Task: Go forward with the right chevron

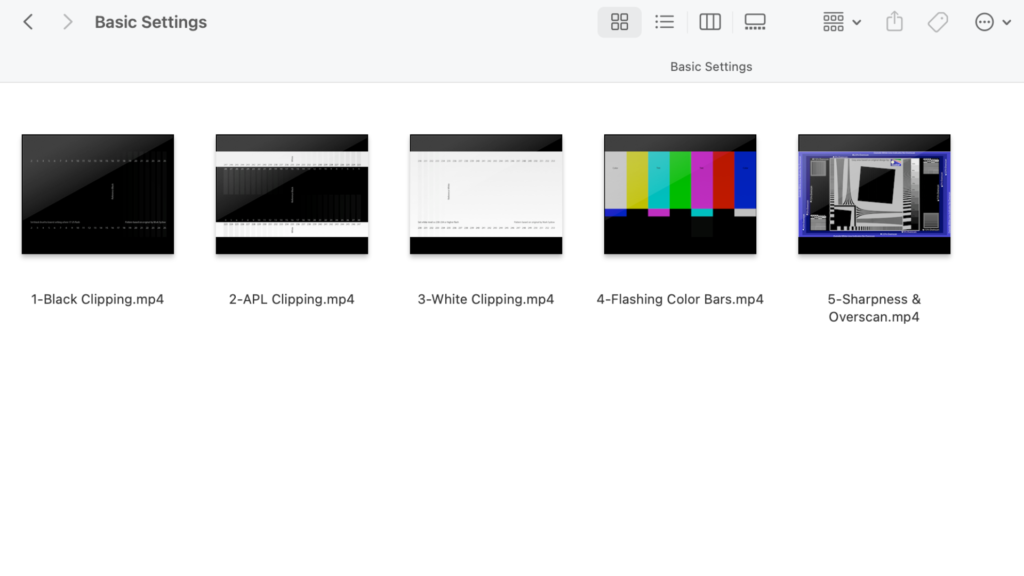Action: coord(67,22)
